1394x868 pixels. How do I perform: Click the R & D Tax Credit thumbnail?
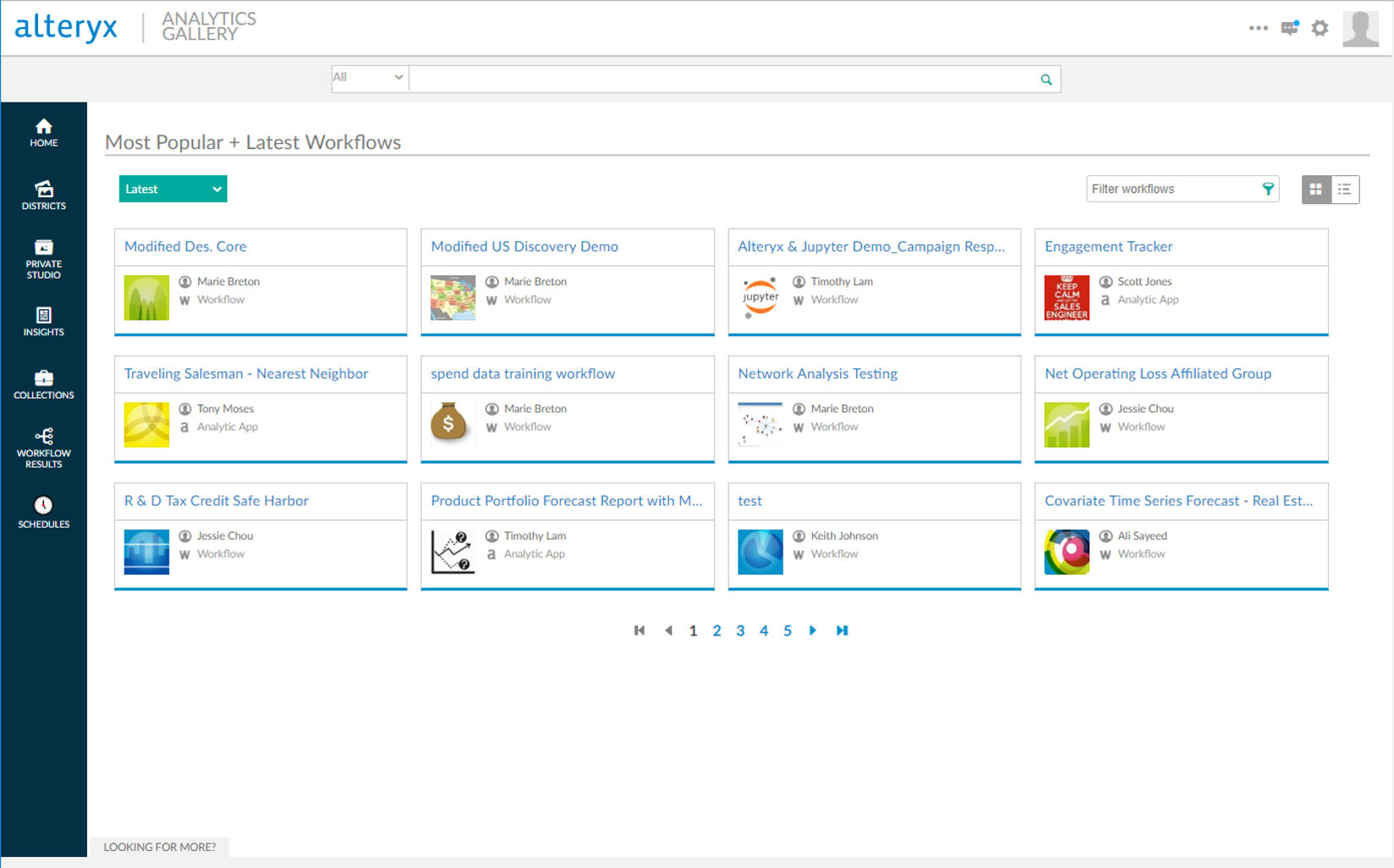coord(147,552)
